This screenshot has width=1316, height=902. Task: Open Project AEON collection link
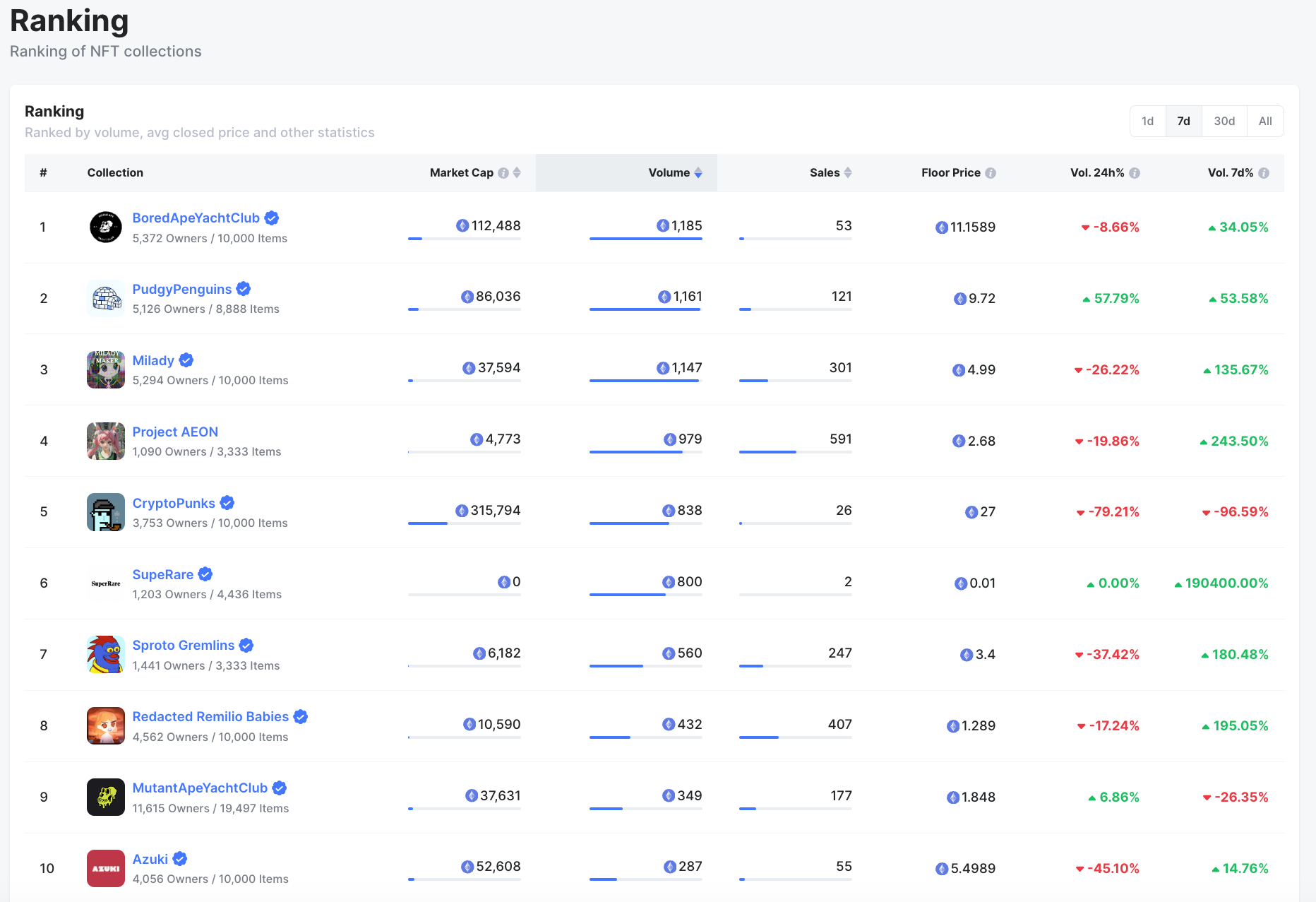tap(175, 432)
